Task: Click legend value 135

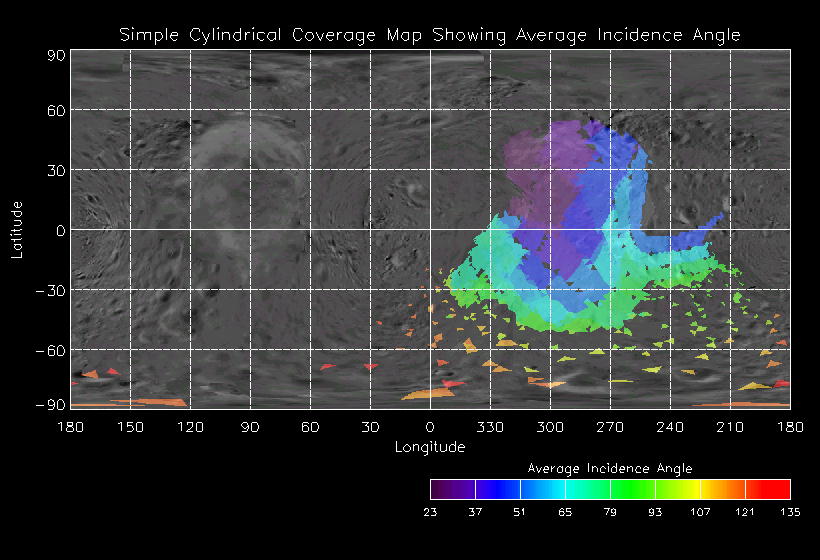Action: (x=790, y=512)
